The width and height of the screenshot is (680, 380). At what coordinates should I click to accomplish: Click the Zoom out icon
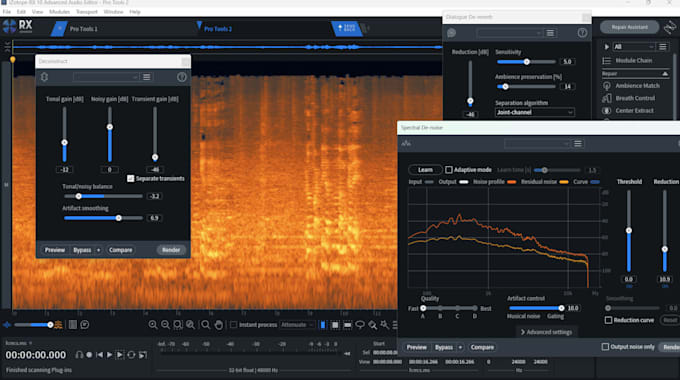(165, 324)
